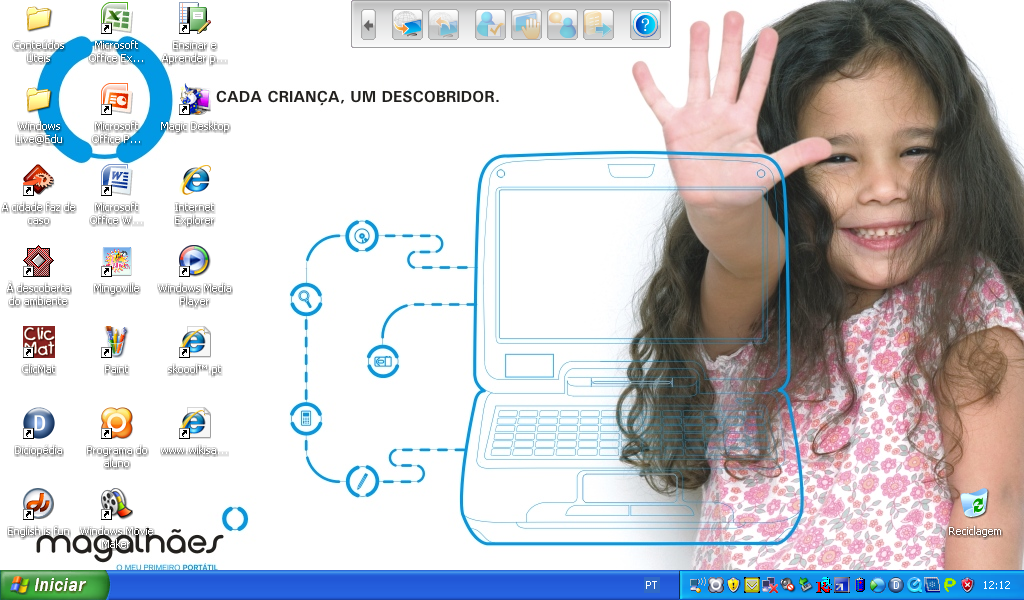Click the PT language indicator in taskbar
The width and height of the screenshot is (1024, 600).
coord(651,585)
